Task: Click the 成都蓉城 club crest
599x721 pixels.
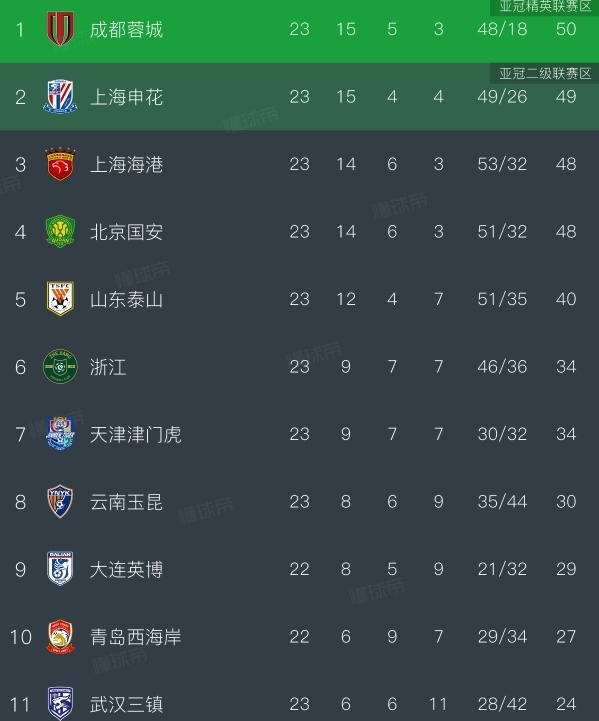Action: tap(60, 29)
